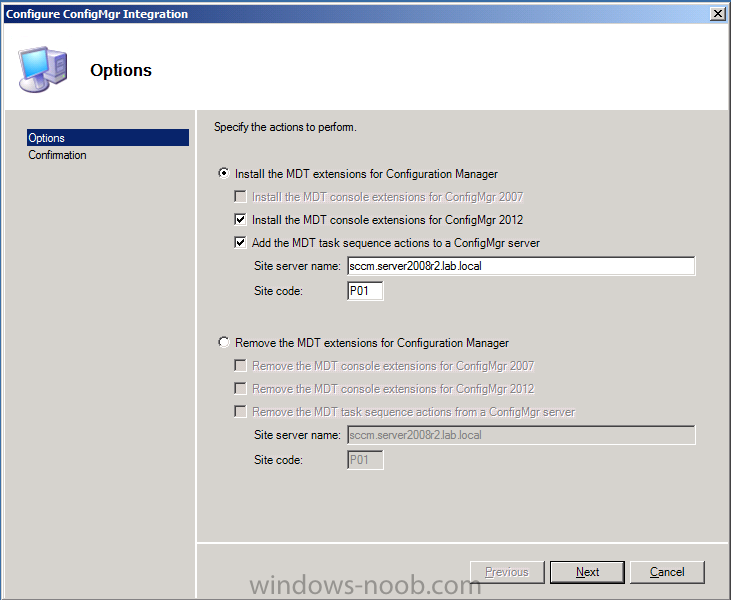Focus the install Site server name field
This screenshot has height=600, width=731.
[x=521, y=266]
